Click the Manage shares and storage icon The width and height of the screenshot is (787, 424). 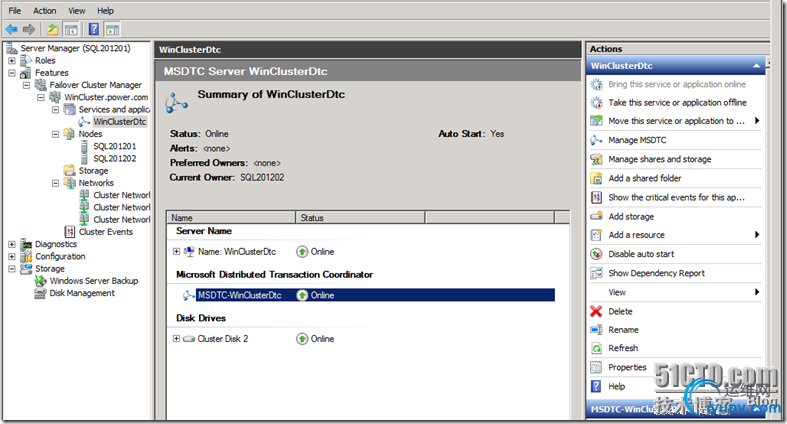[596, 159]
